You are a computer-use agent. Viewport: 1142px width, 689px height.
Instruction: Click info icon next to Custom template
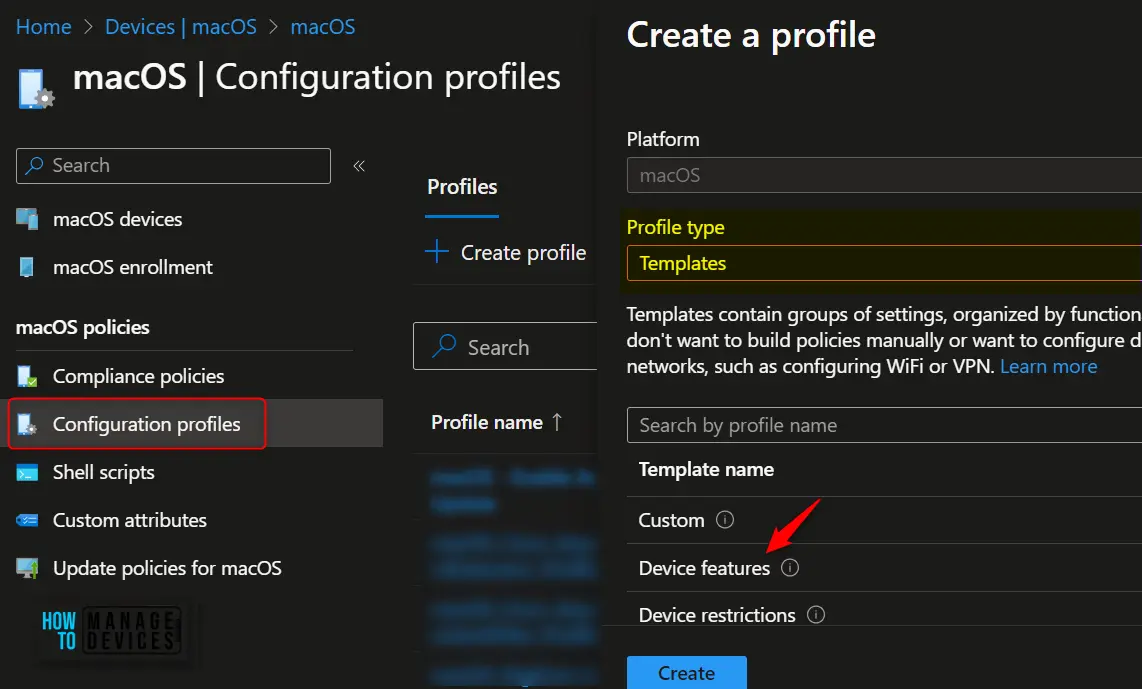pyautogui.click(x=725, y=519)
